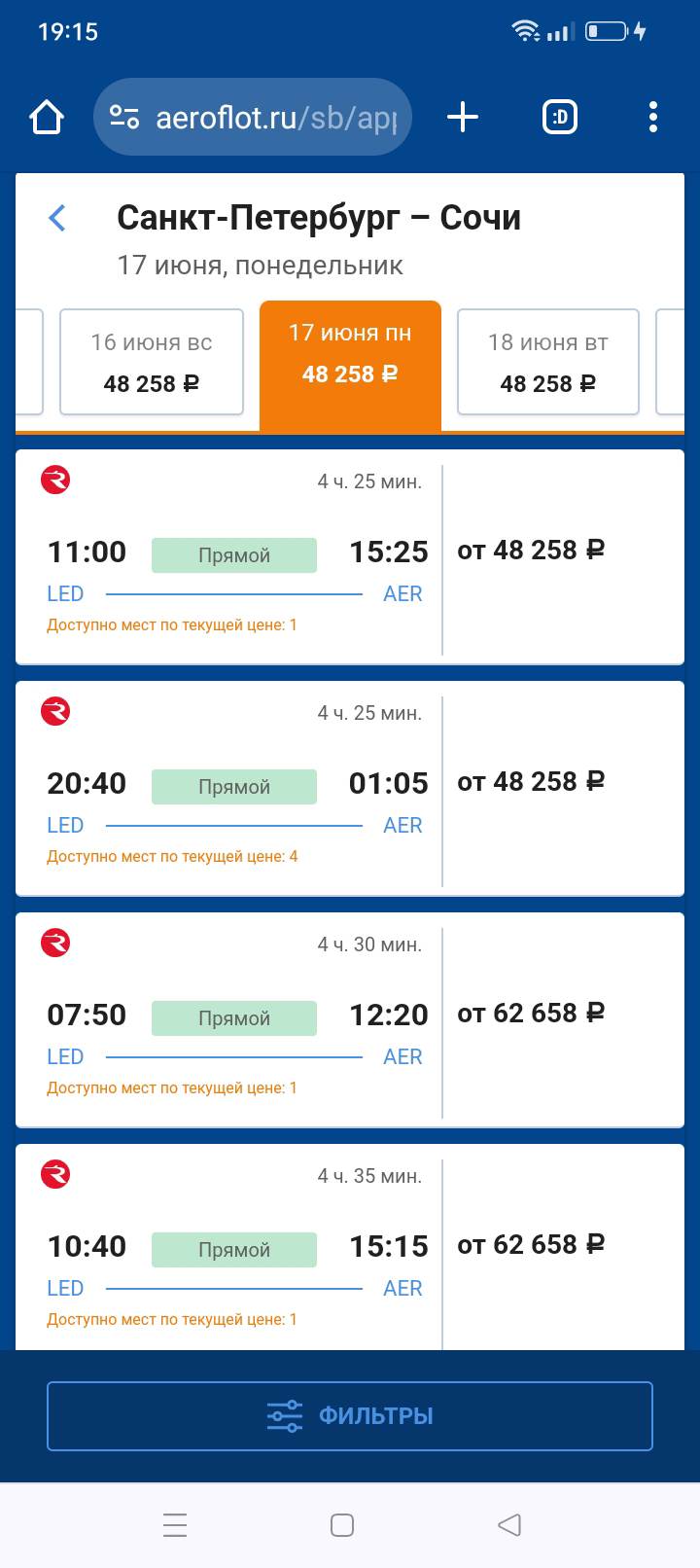
Task: Open the 10:40 to 15:15 flight card
Action: pos(233,1247)
